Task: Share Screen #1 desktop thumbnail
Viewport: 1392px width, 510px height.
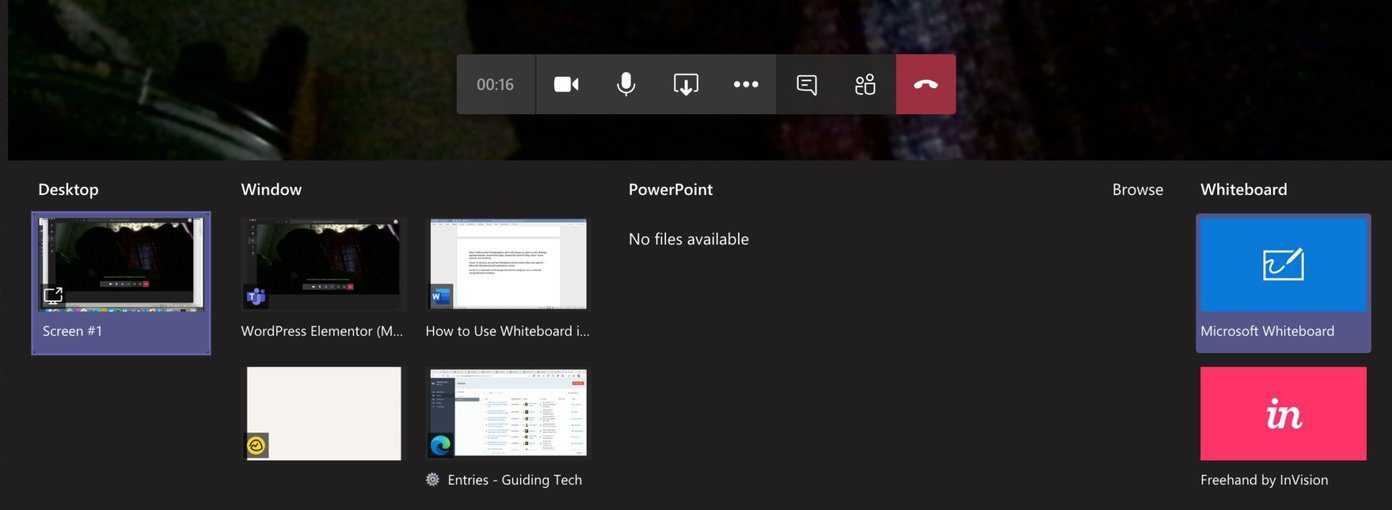Action: pos(121,265)
